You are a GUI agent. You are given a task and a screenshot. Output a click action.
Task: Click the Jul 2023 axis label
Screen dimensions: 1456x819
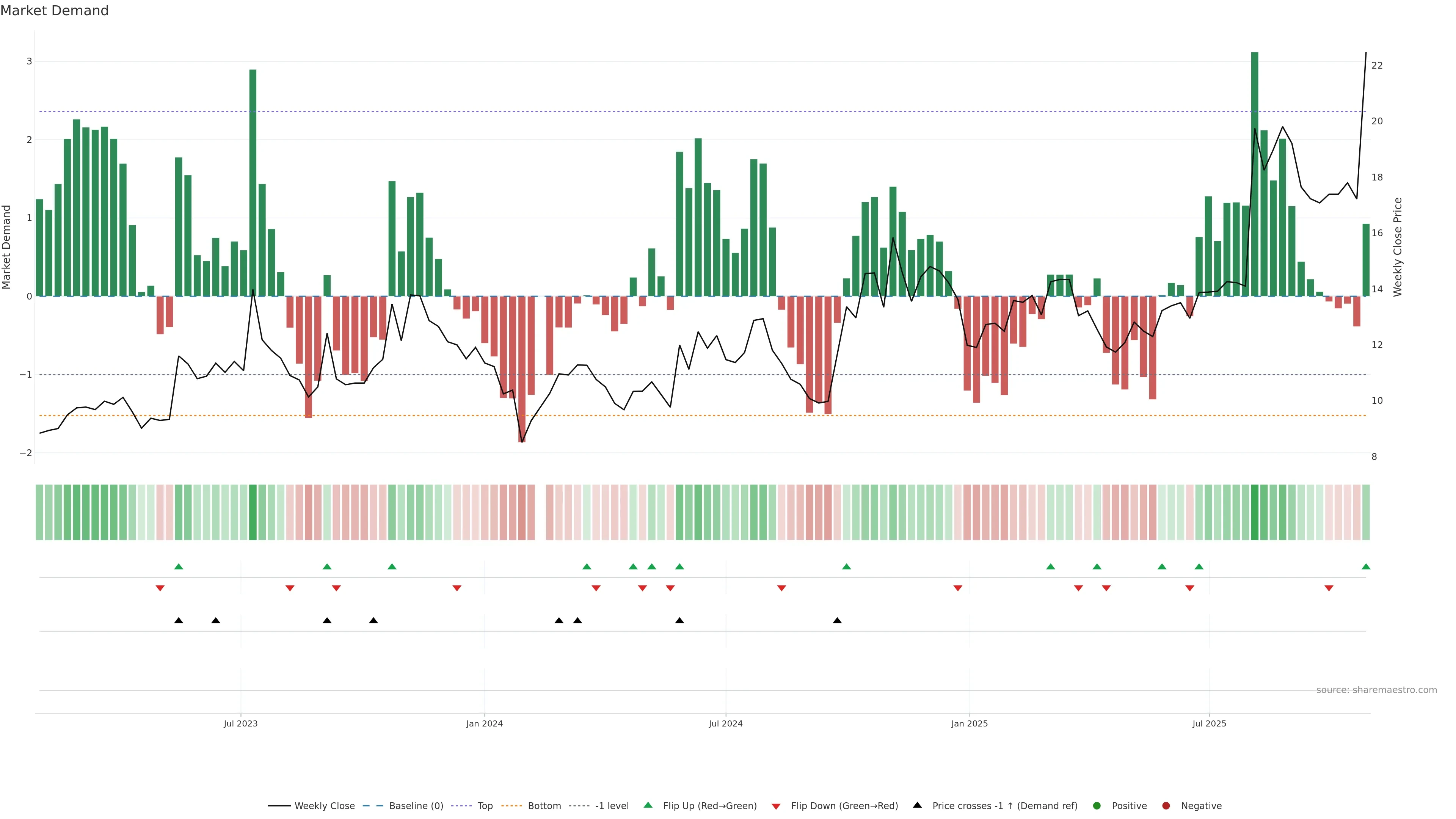(240, 723)
